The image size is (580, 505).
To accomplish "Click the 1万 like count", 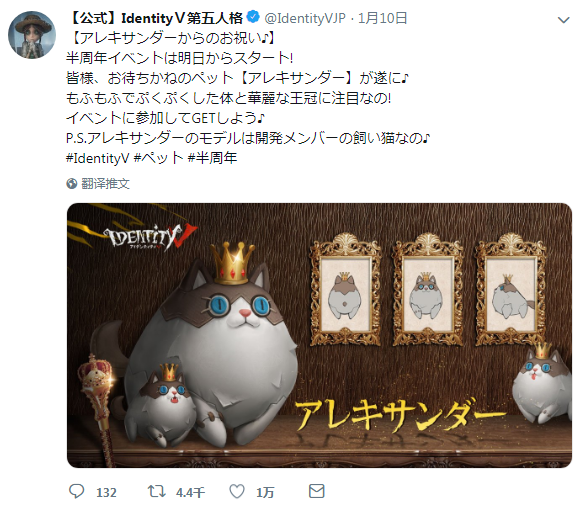I will pos(265,492).
